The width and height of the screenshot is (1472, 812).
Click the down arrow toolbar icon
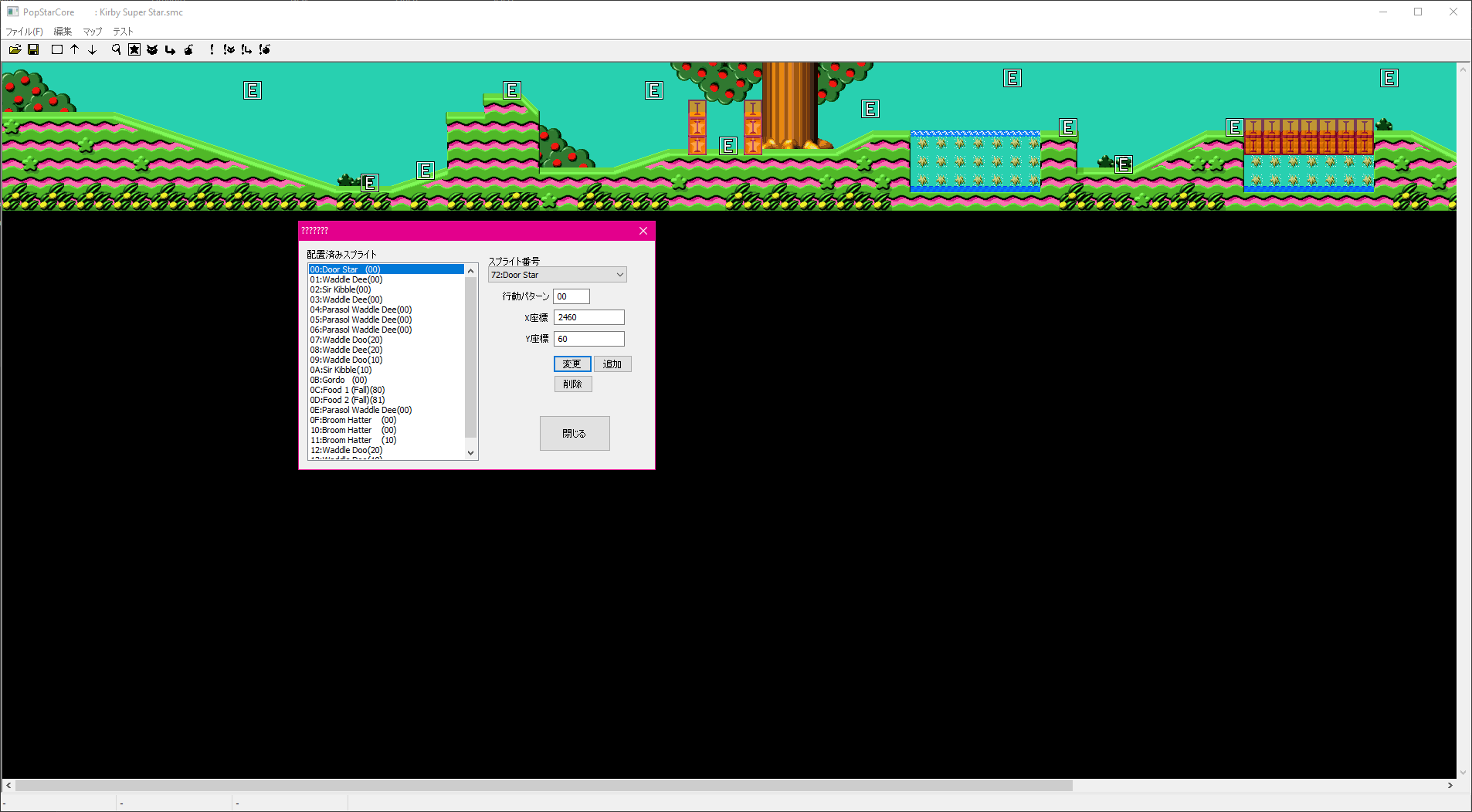click(x=92, y=49)
